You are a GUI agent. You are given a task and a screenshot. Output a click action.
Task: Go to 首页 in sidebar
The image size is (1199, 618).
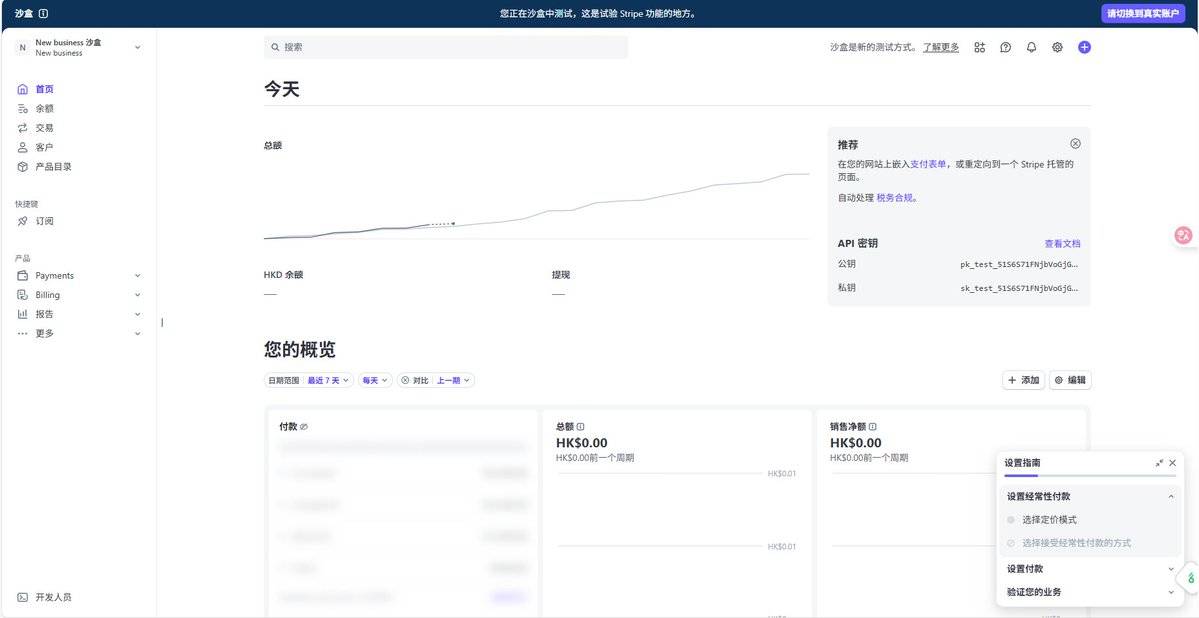pyautogui.click(x=44, y=89)
